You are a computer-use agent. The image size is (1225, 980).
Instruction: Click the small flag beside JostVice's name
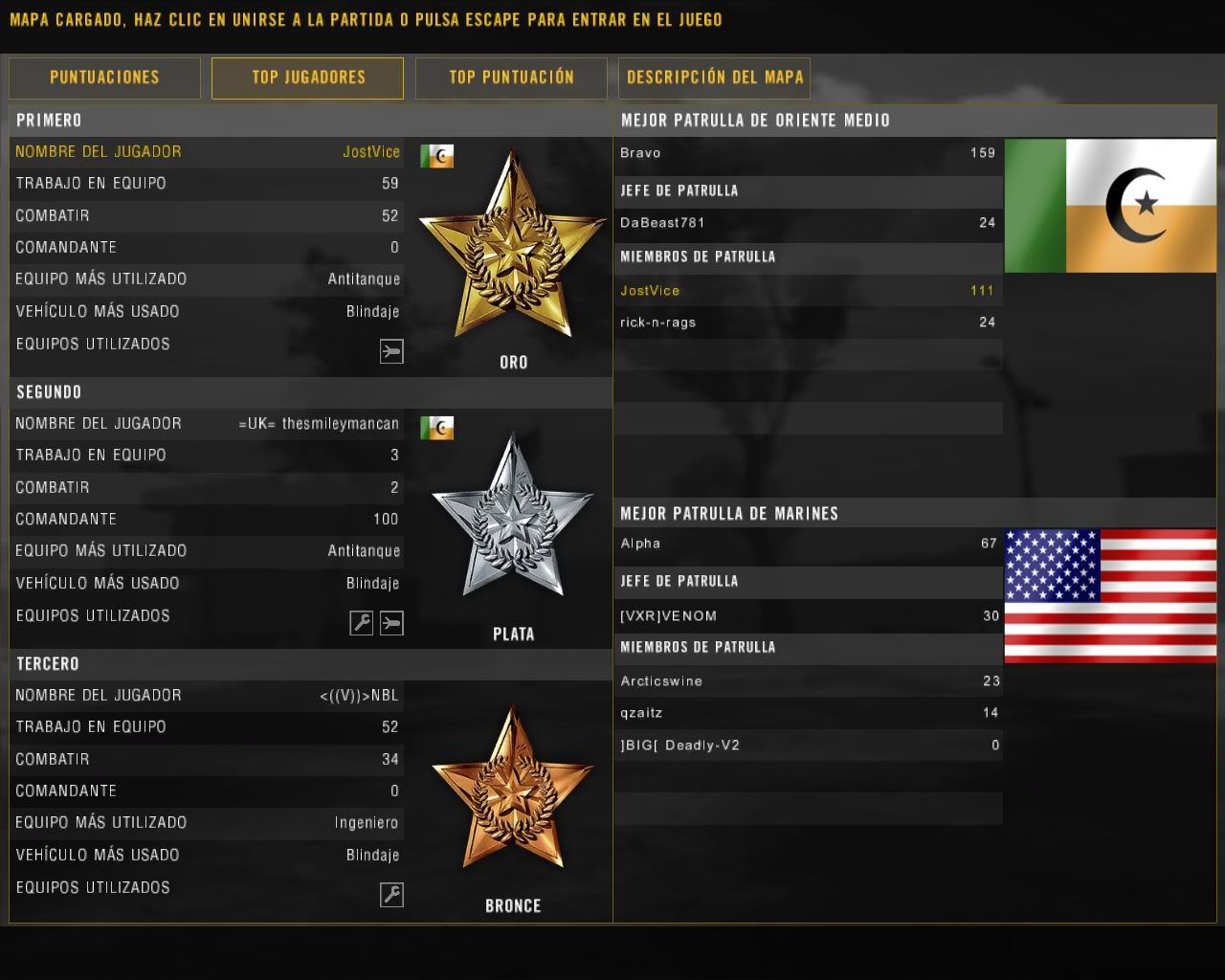tap(436, 156)
